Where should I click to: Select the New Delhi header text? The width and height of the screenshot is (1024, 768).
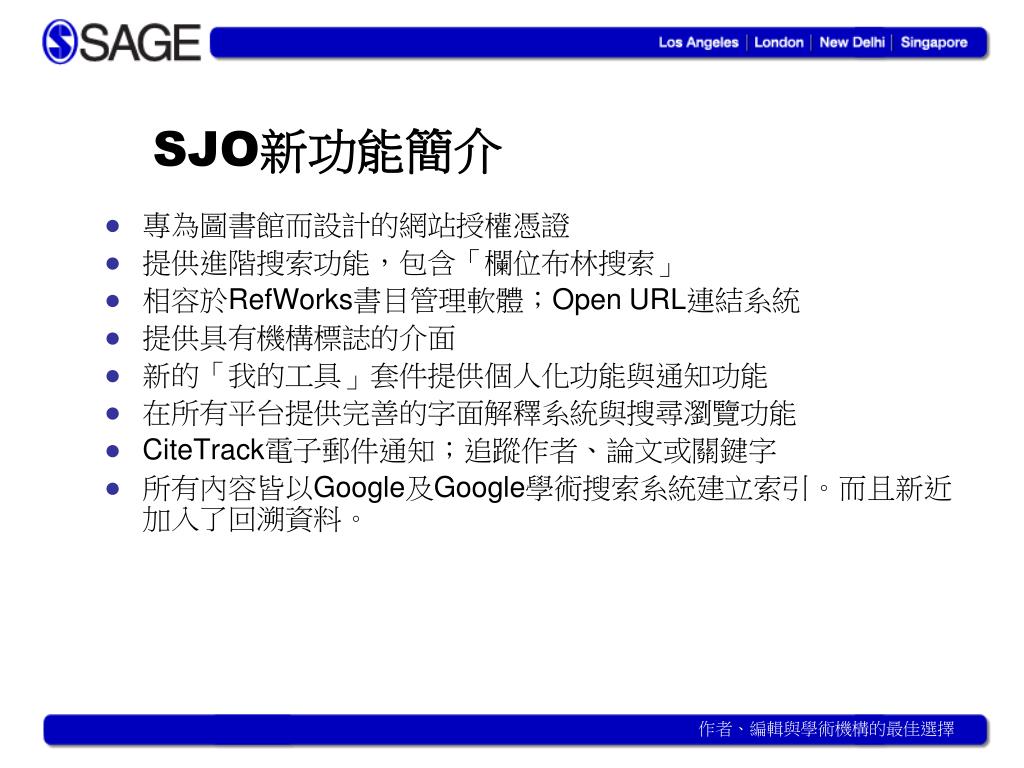(852, 42)
